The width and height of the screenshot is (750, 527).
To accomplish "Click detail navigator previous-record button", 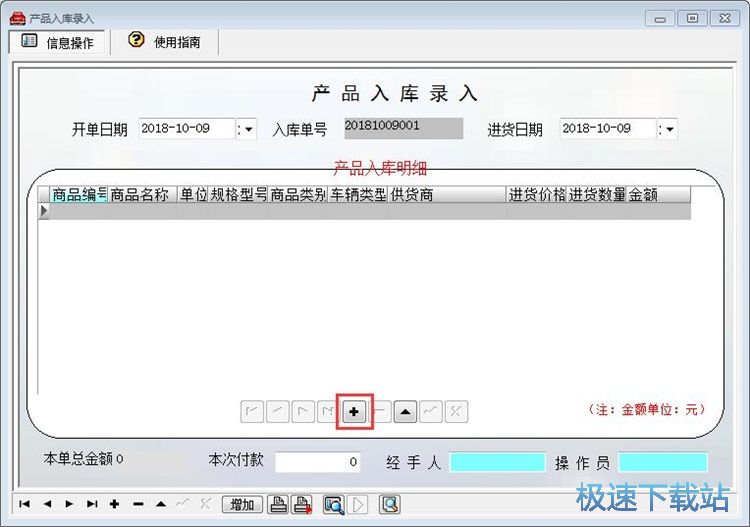I will click(277, 411).
